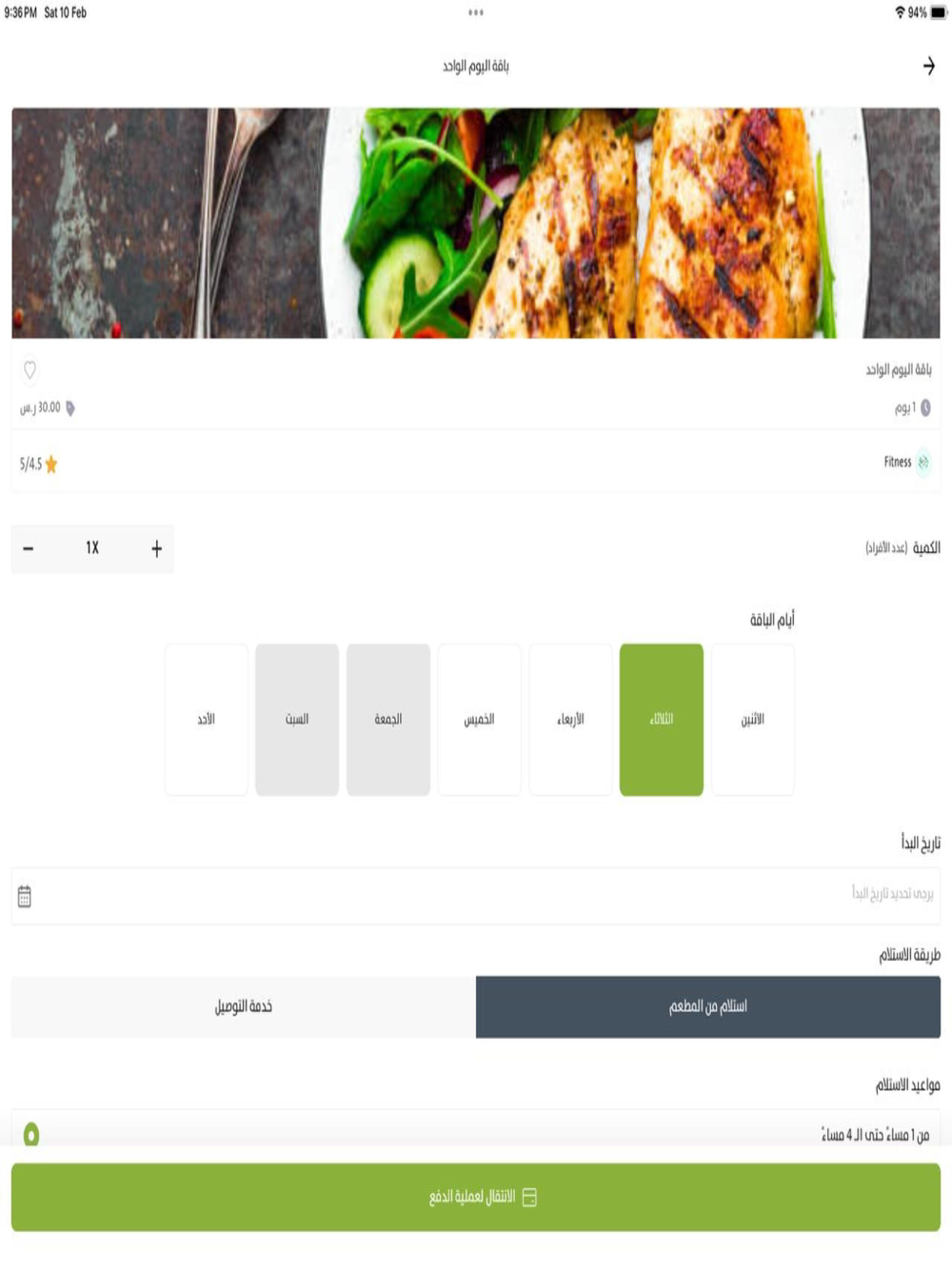Select استلام من المطعم pickup tab
952x1270 pixels.
click(708, 1006)
